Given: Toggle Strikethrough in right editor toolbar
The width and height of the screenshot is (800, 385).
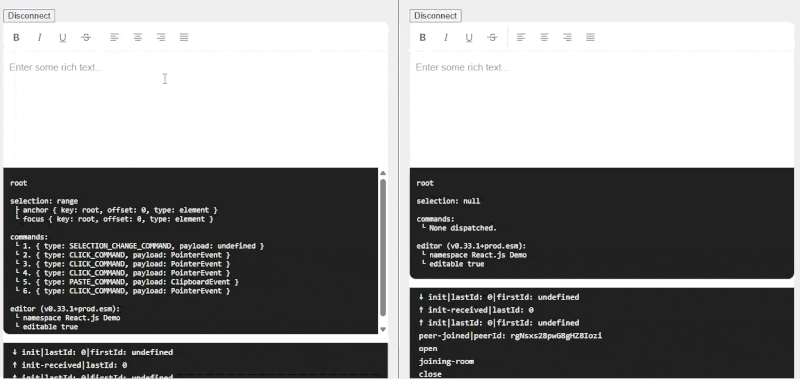Looking at the screenshot, I should tap(492, 37).
